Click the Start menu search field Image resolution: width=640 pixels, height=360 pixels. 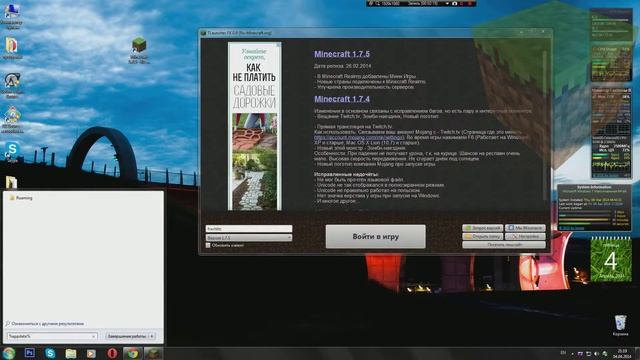(52, 336)
